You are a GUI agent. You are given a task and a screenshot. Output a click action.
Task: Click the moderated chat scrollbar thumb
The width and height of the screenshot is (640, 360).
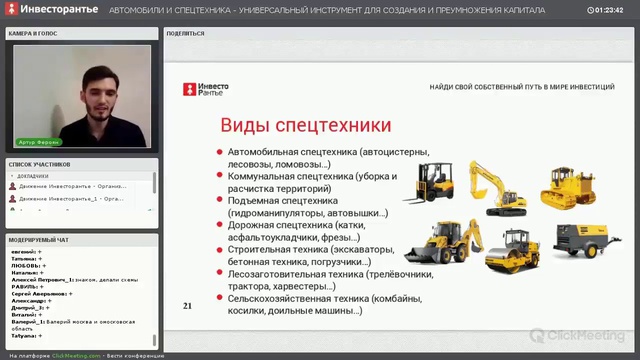pos(154,340)
